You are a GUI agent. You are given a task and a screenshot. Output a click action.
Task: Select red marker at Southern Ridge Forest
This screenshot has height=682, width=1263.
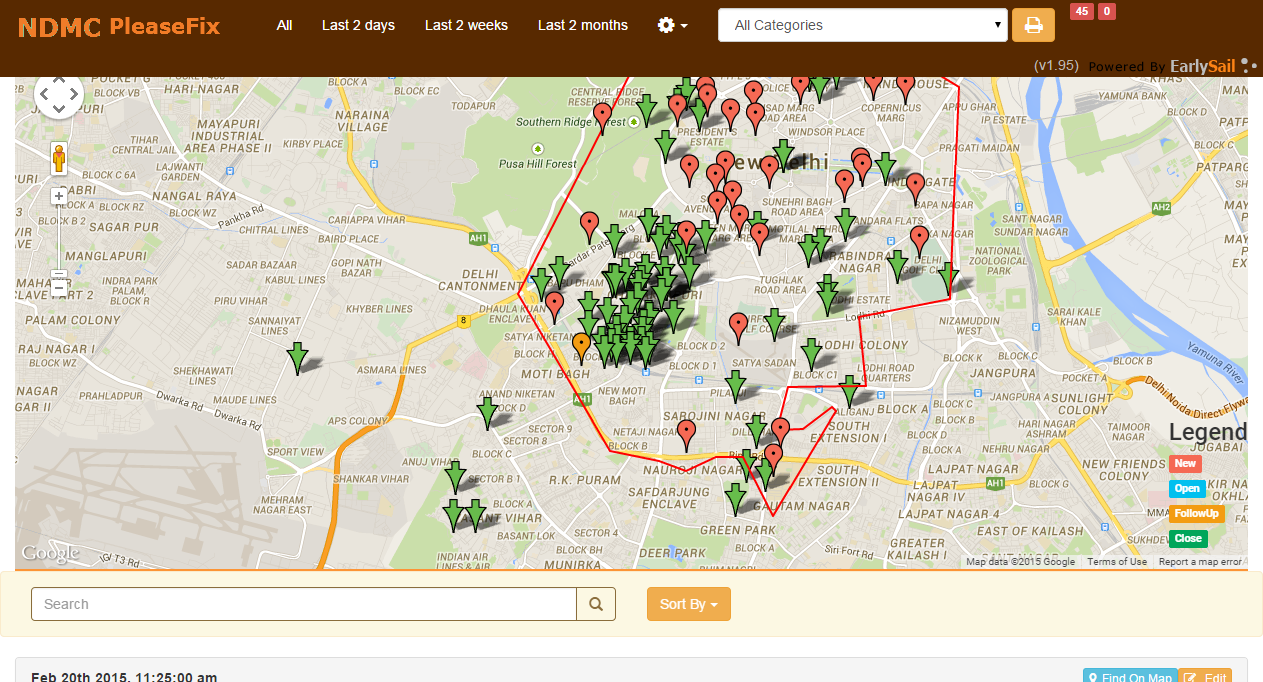pos(602,119)
